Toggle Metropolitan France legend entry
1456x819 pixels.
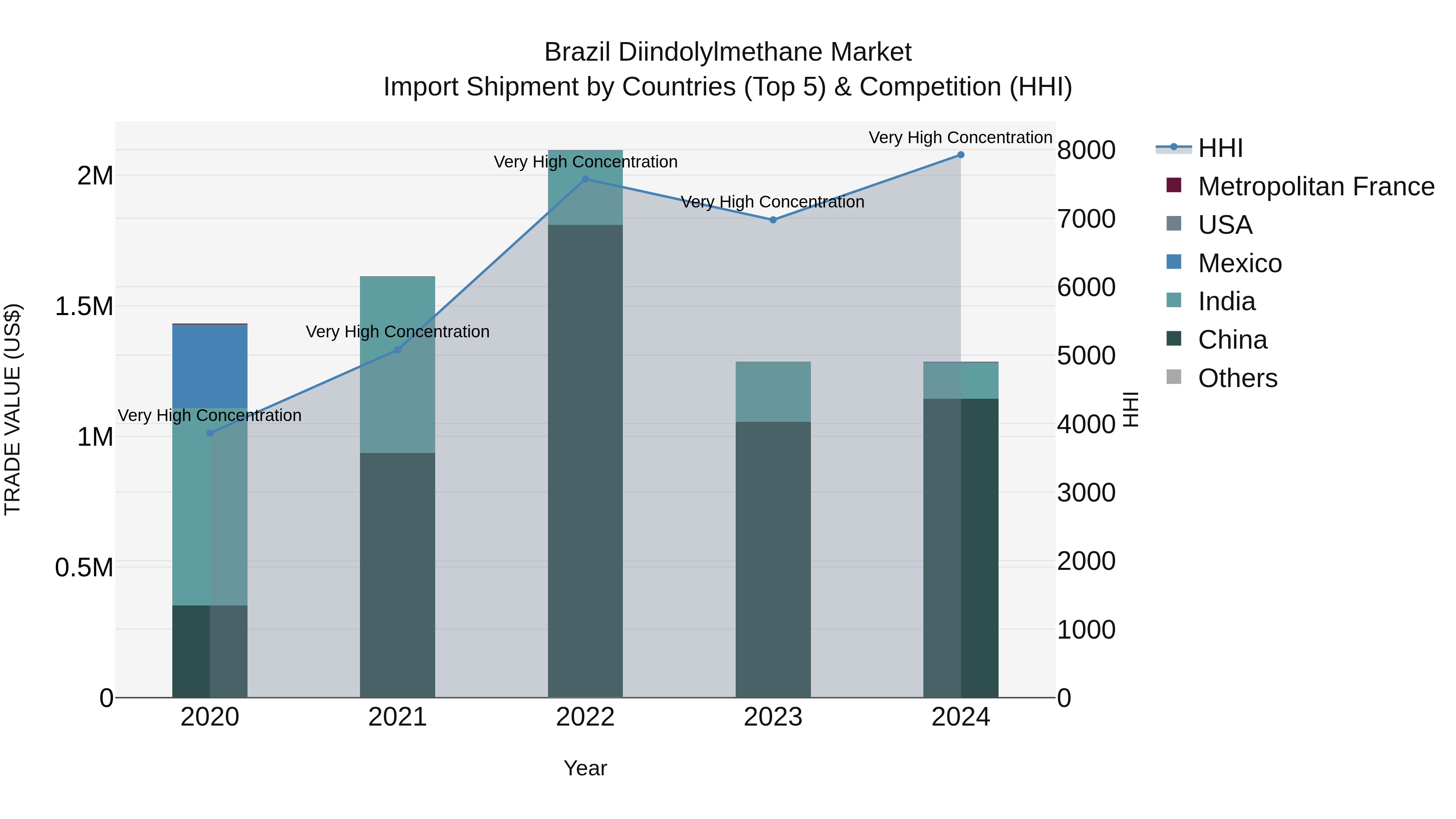[1300, 186]
